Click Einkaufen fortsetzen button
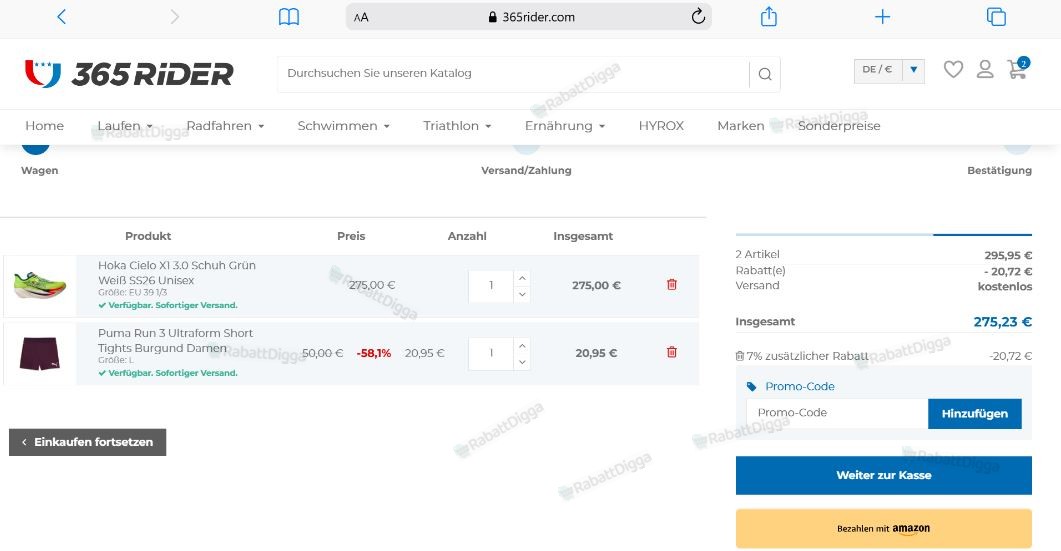This screenshot has height=551, width=1061. click(87, 442)
